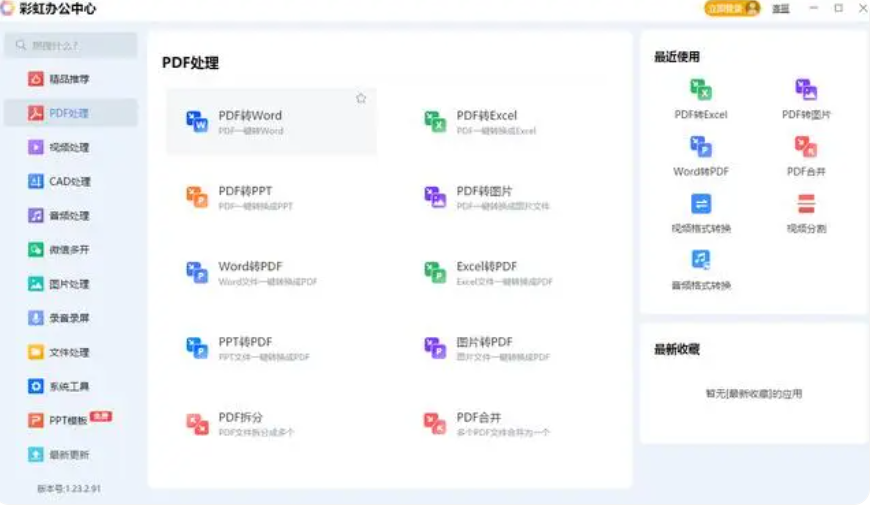
Task: Click the version number 1.23.2.91 text
Action: [x=69, y=488]
